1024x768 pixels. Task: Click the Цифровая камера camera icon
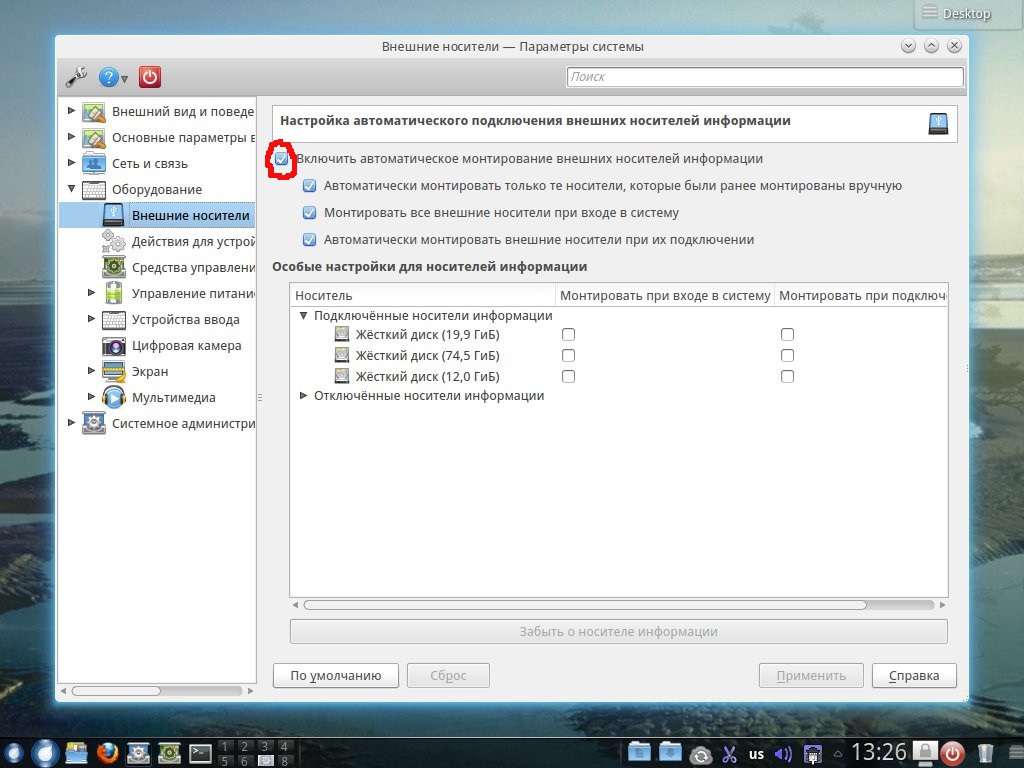pos(114,345)
